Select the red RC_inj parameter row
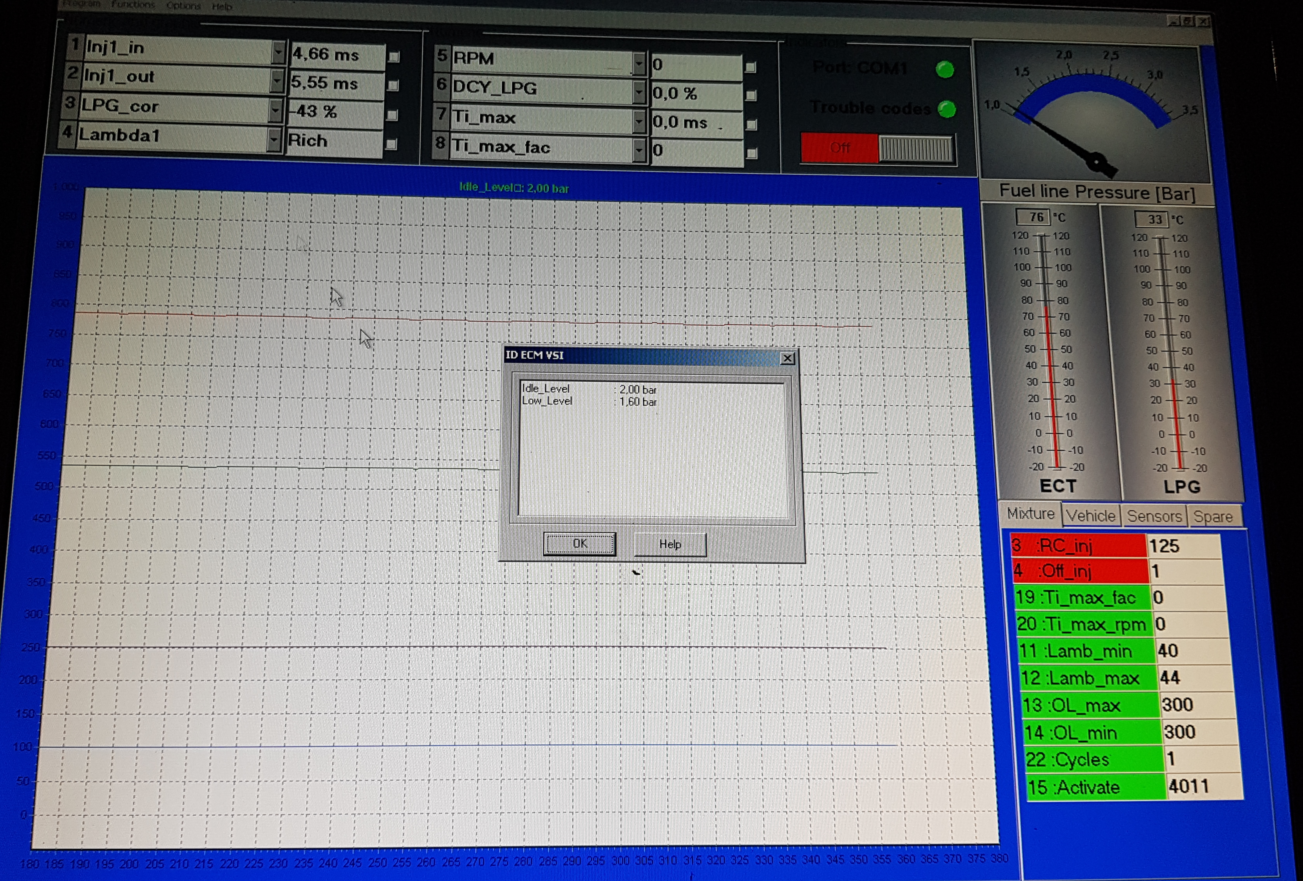Viewport: 1303px width, 881px height. pos(1078,546)
